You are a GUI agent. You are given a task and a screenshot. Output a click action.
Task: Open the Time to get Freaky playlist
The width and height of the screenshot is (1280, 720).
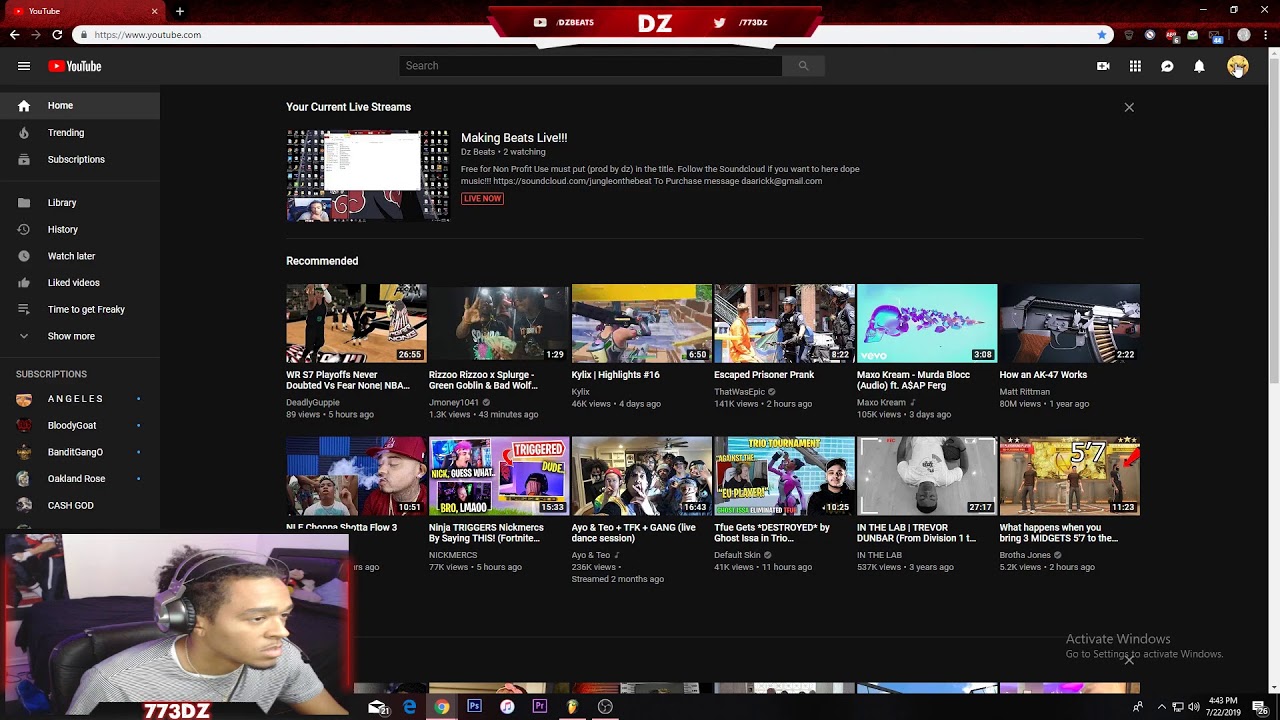coord(80,309)
